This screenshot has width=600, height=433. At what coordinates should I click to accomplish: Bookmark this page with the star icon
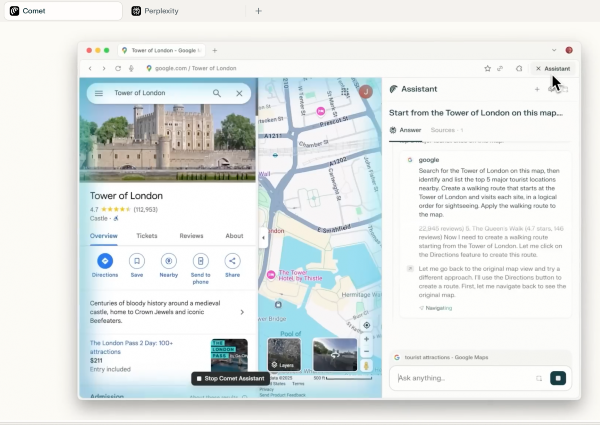(x=487, y=68)
